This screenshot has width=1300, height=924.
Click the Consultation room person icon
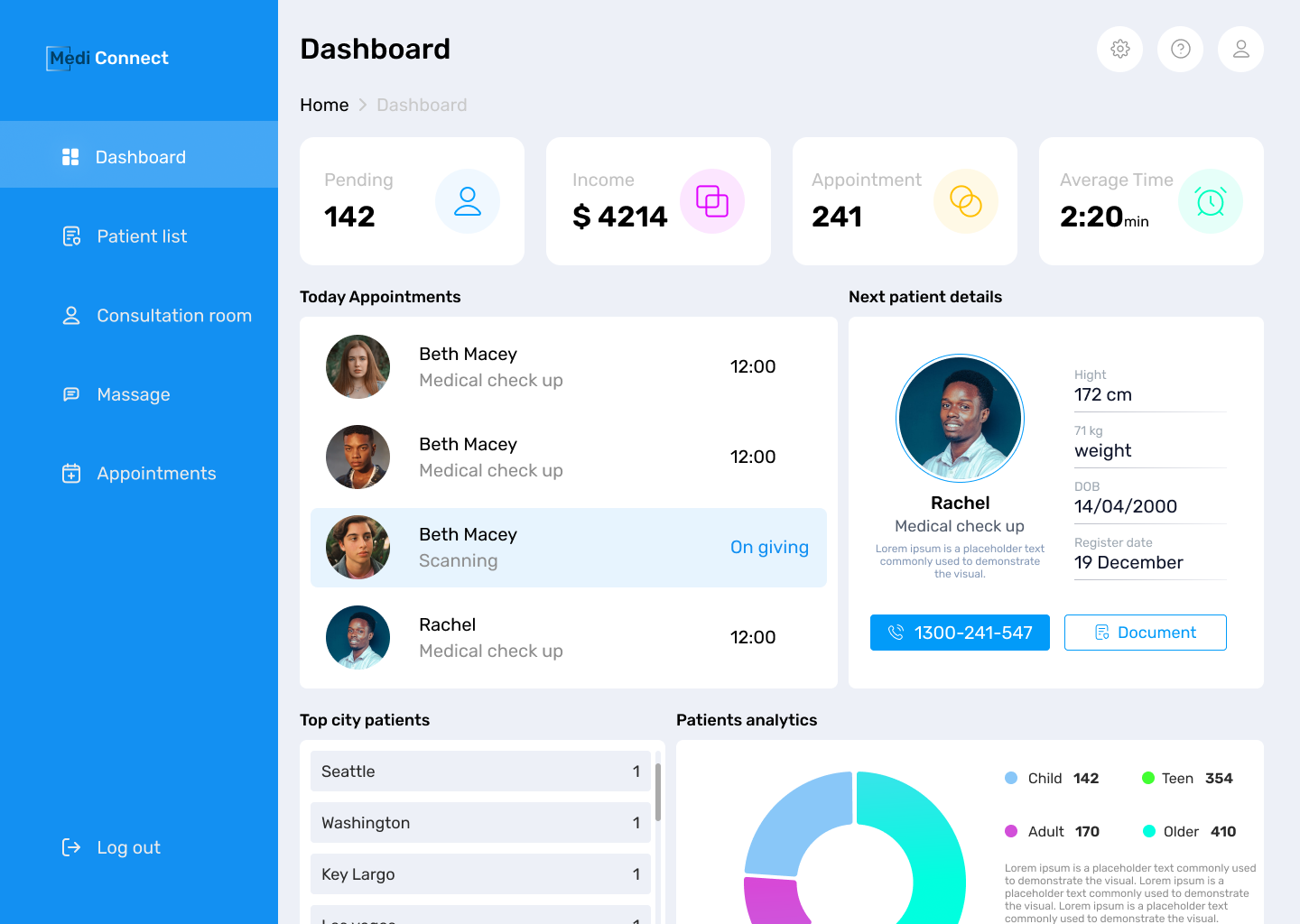click(71, 315)
